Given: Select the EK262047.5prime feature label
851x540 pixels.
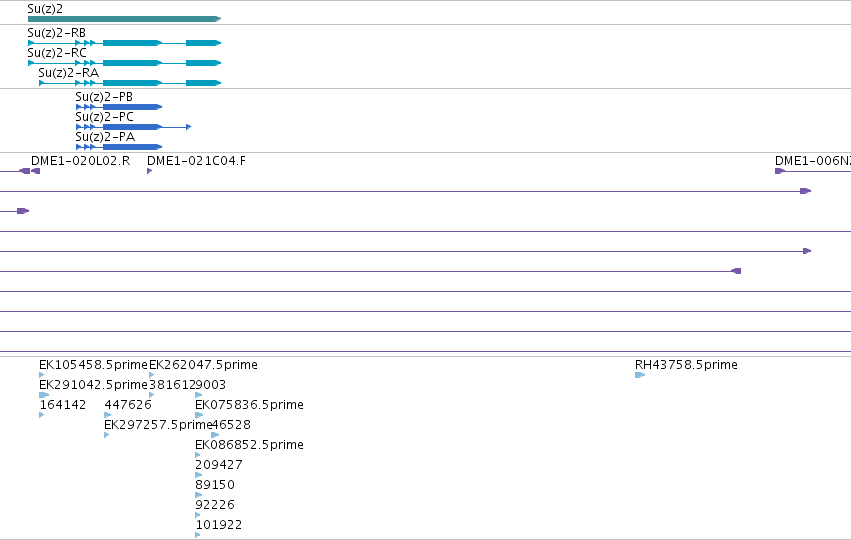Looking at the screenshot, I should coord(203,365).
